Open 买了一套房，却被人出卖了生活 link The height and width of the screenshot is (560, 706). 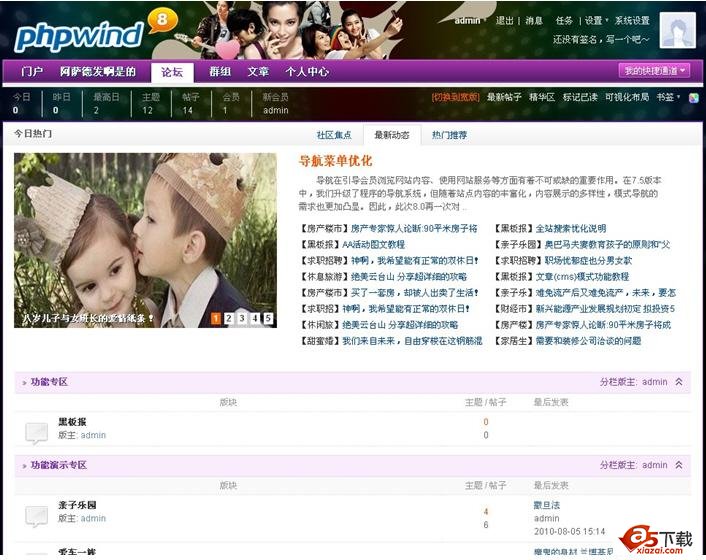point(414,293)
